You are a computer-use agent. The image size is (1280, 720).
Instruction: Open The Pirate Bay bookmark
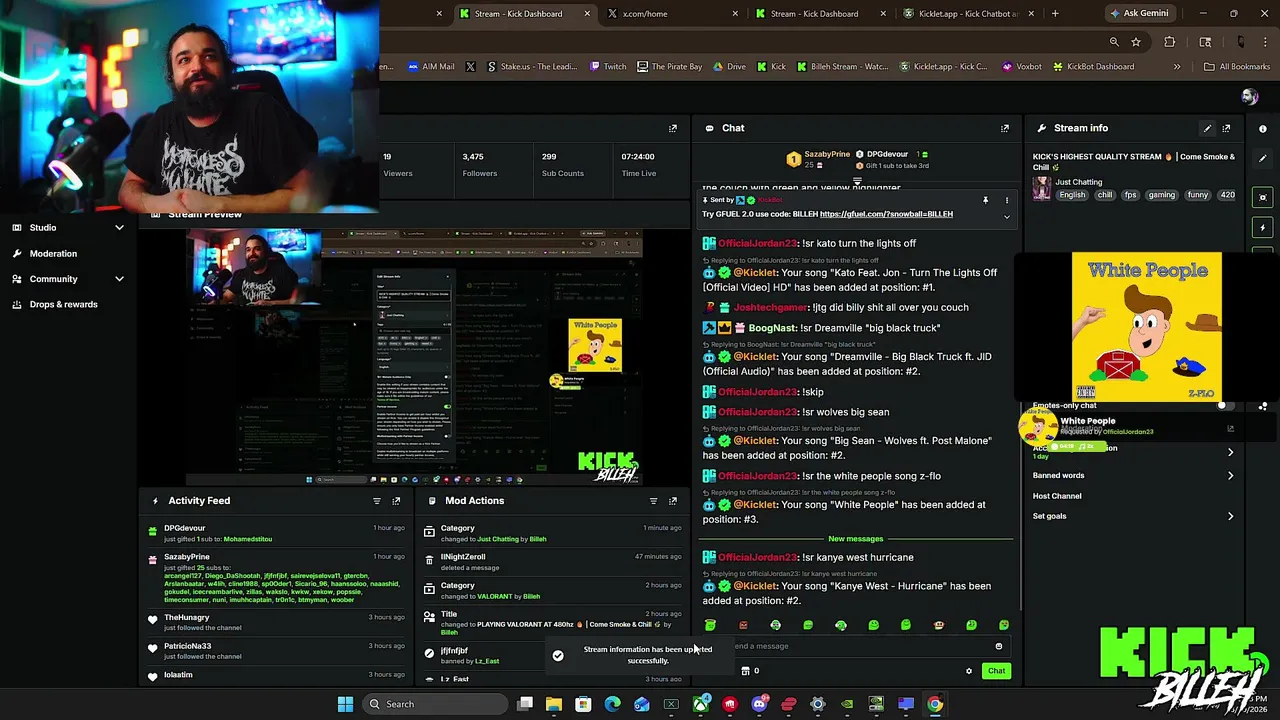click(669, 67)
